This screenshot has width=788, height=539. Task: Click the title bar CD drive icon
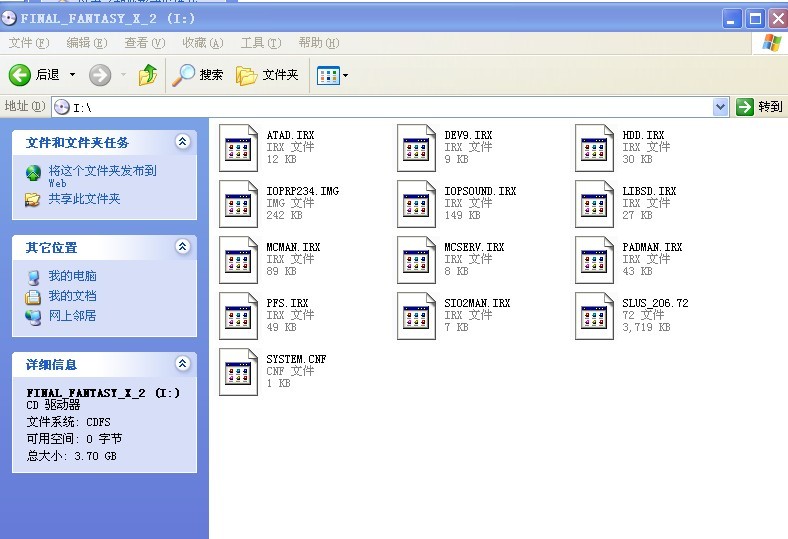(x=9, y=18)
